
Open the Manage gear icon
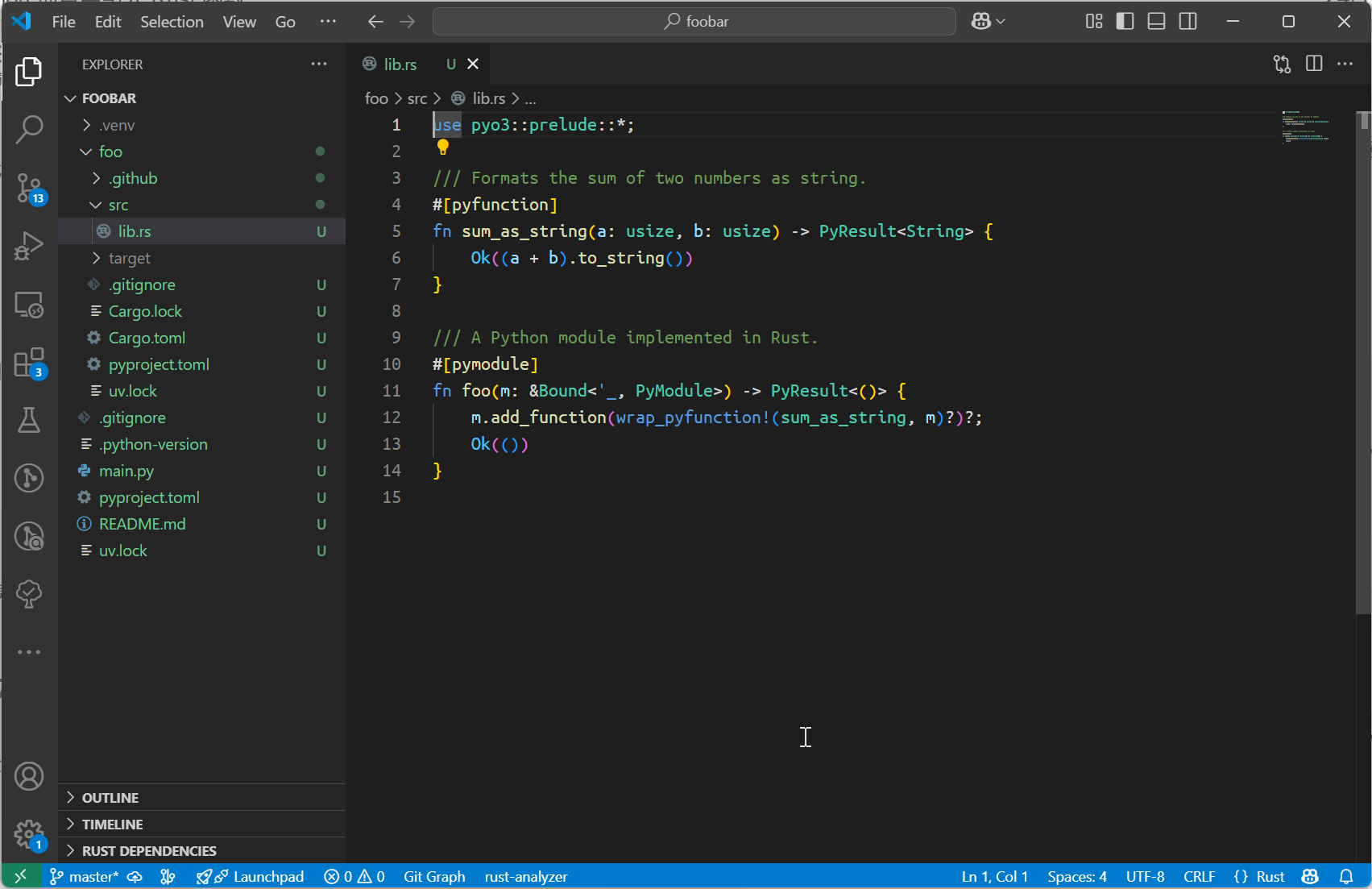coord(29,835)
